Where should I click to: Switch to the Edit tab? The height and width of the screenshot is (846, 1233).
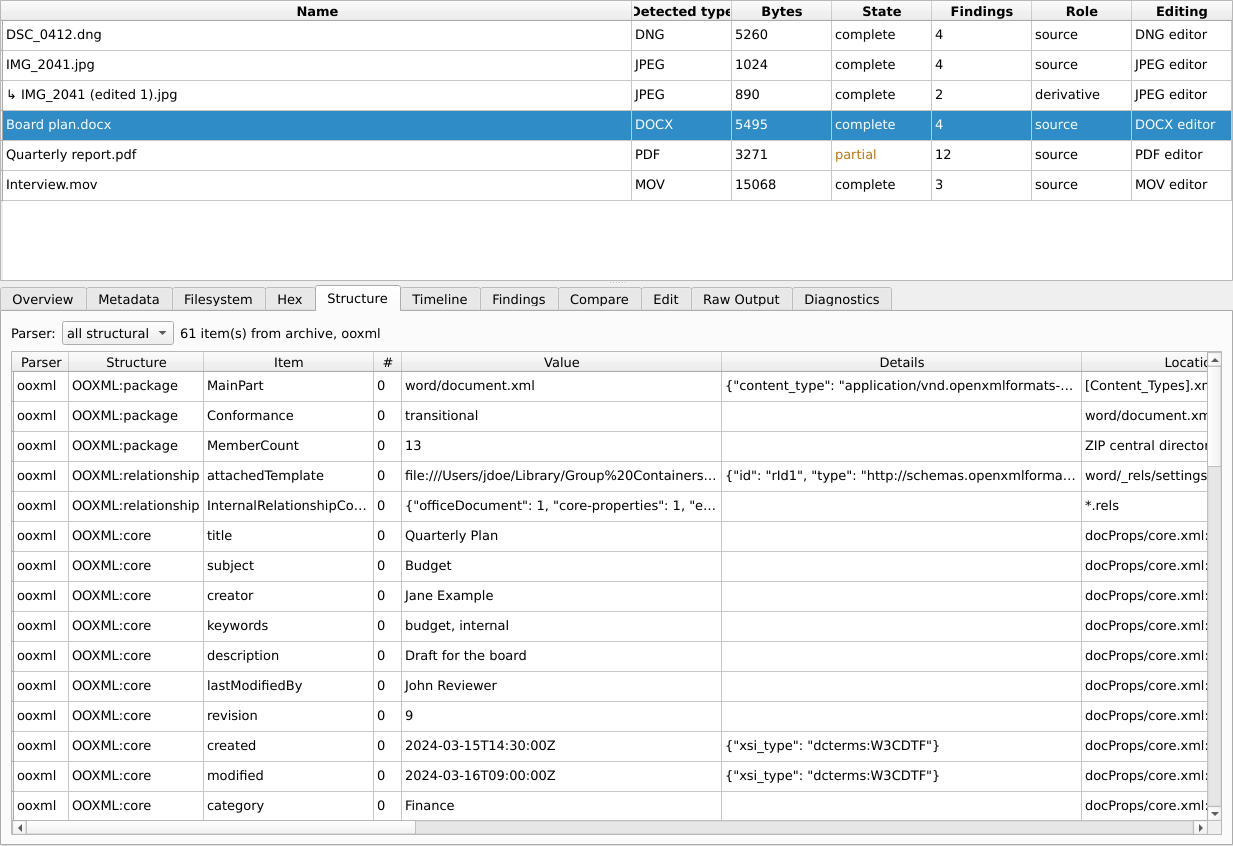[666, 299]
